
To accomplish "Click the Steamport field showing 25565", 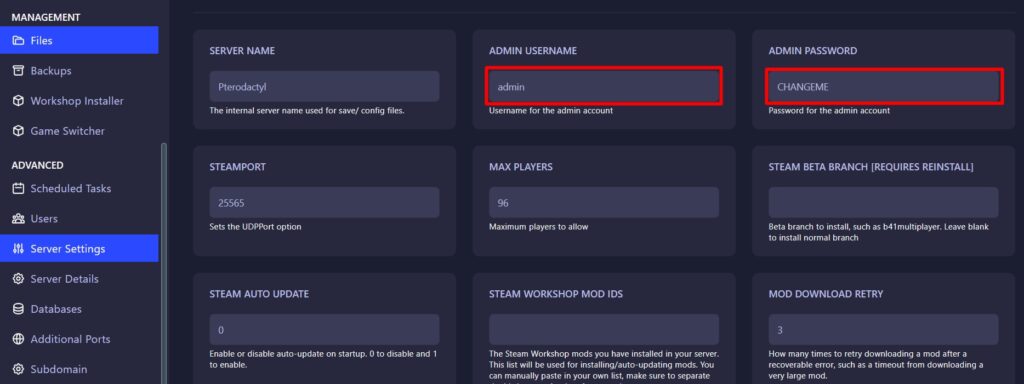I will [x=325, y=202].
